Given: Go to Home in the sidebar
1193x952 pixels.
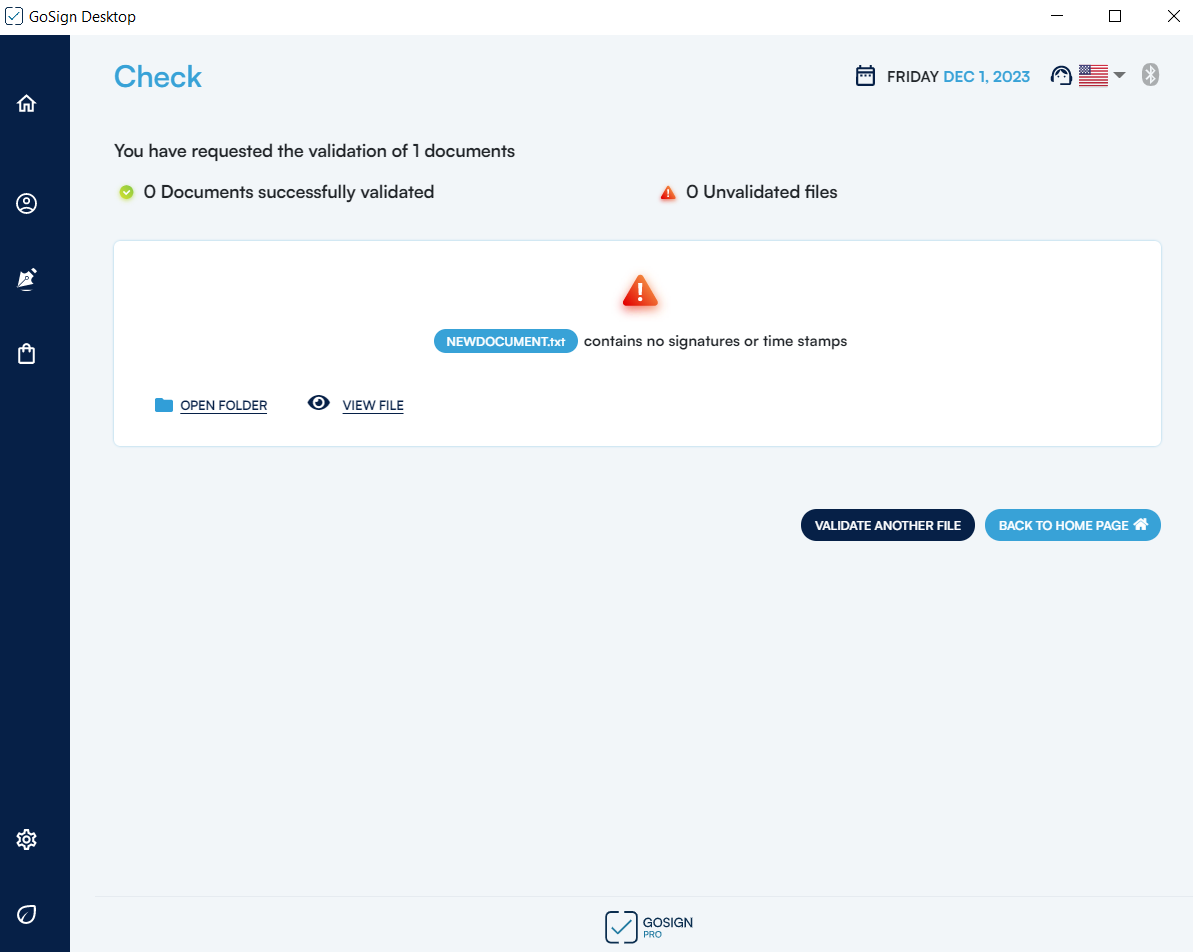Looking at the screenshot, I should point(27,103).
